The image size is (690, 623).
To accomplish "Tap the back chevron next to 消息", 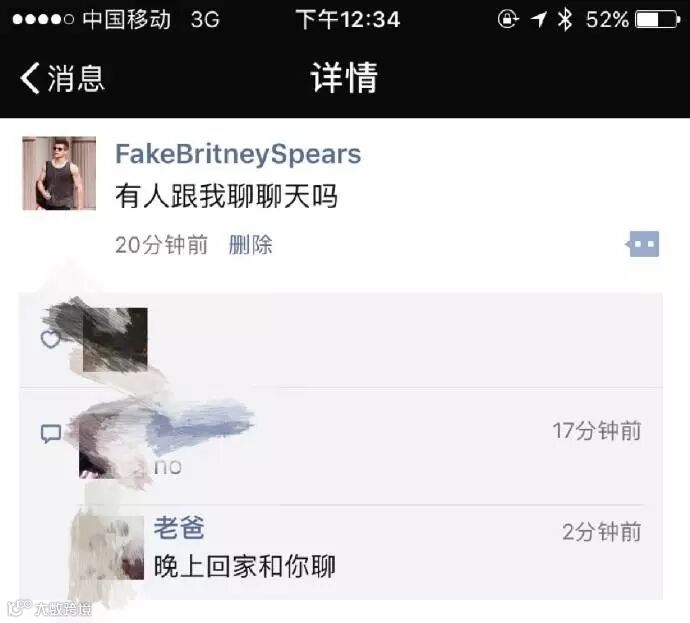I will 30,78.
